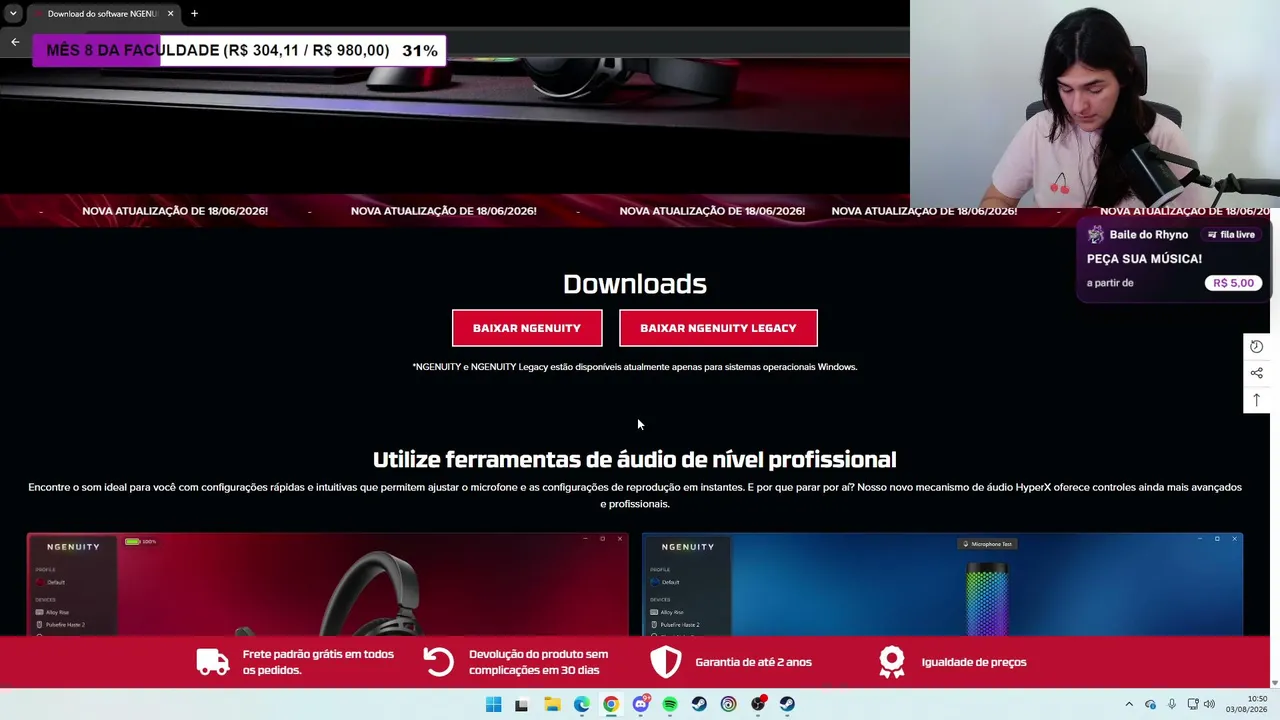1280x720 pixels.
Task: Click the return arrow devolução icon
Action: click(x=438, y=662)
